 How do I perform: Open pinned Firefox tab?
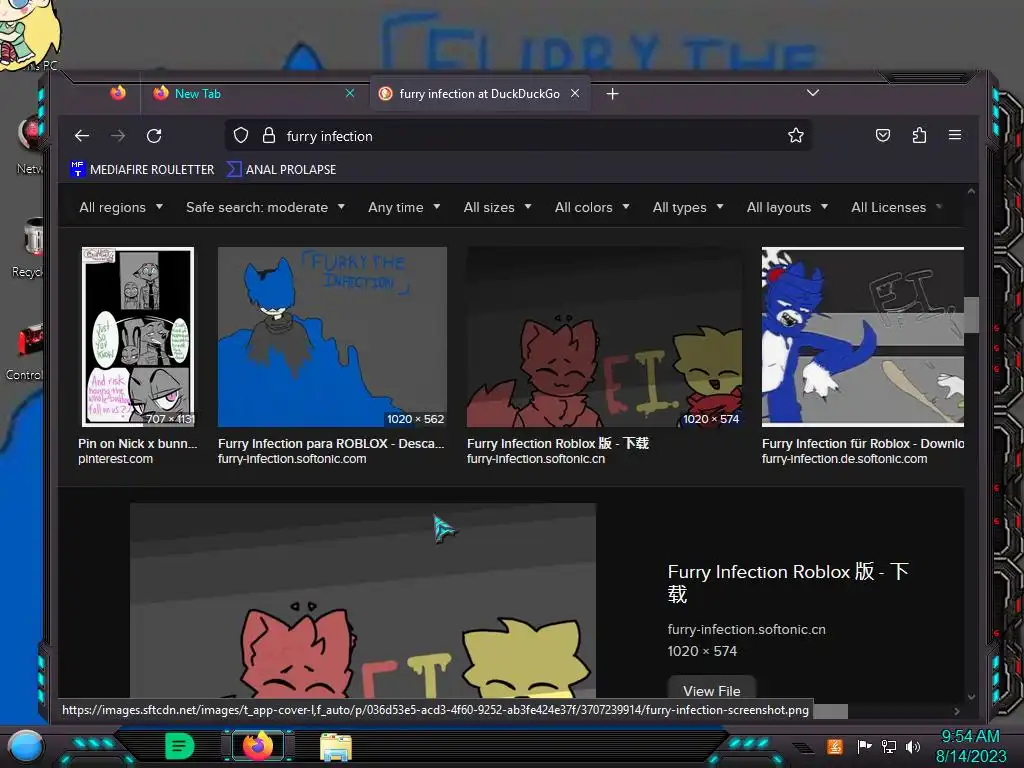tap(118, 93)
